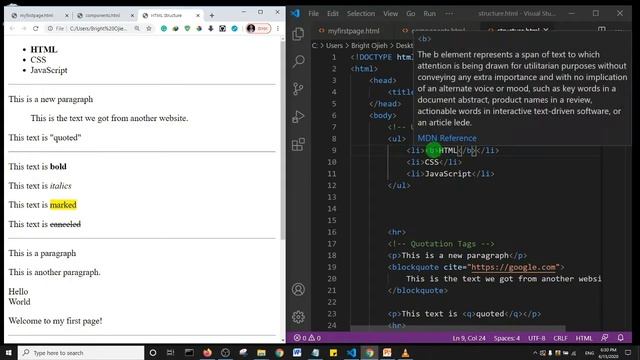Click the shield extension icon in Chrome
Viewport: 640px width, 360px height.
pyautogui.click(x=187, y=28)
